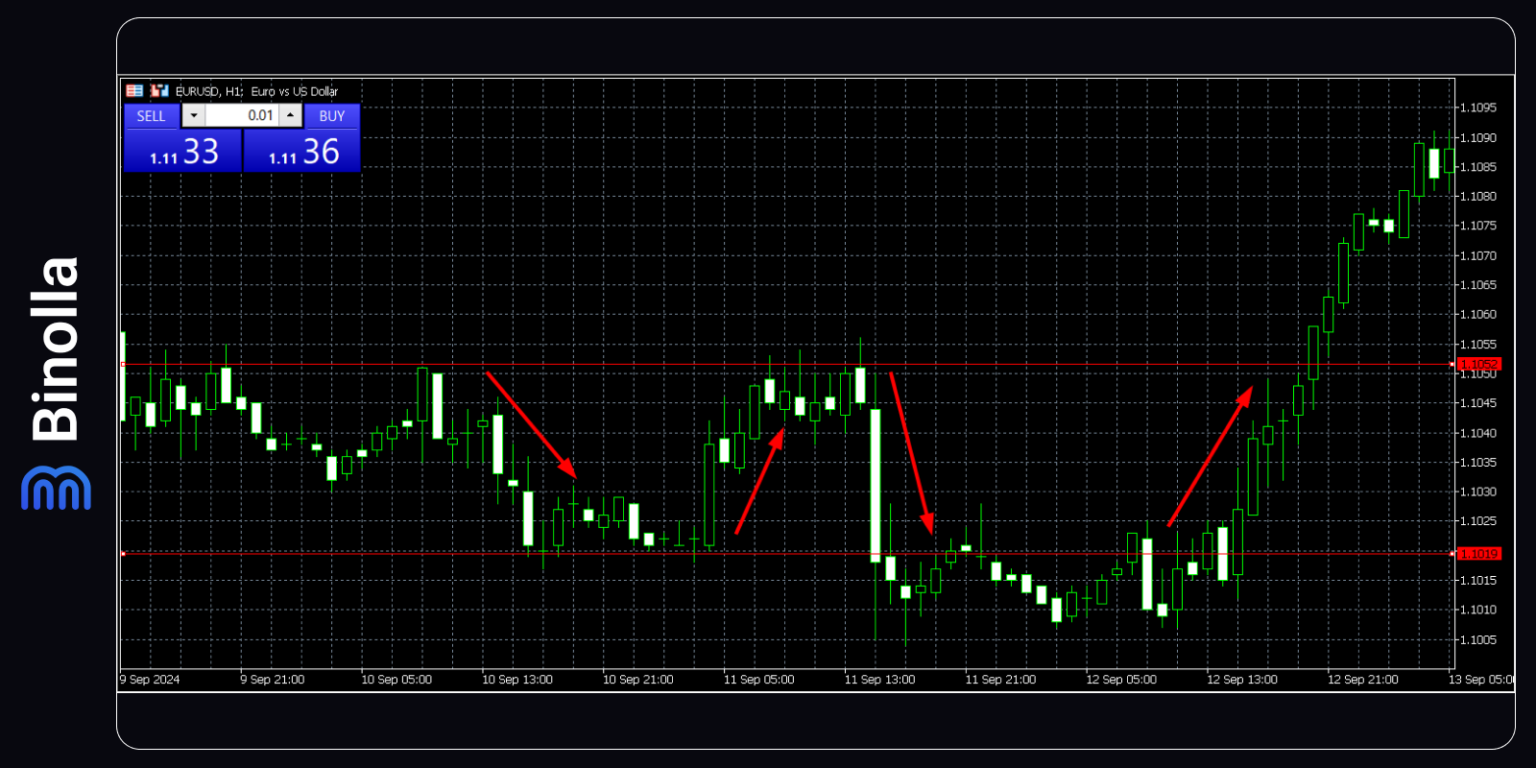
Task: Click the buy quote panel showing 1.1136
Action: click(301, 150)
